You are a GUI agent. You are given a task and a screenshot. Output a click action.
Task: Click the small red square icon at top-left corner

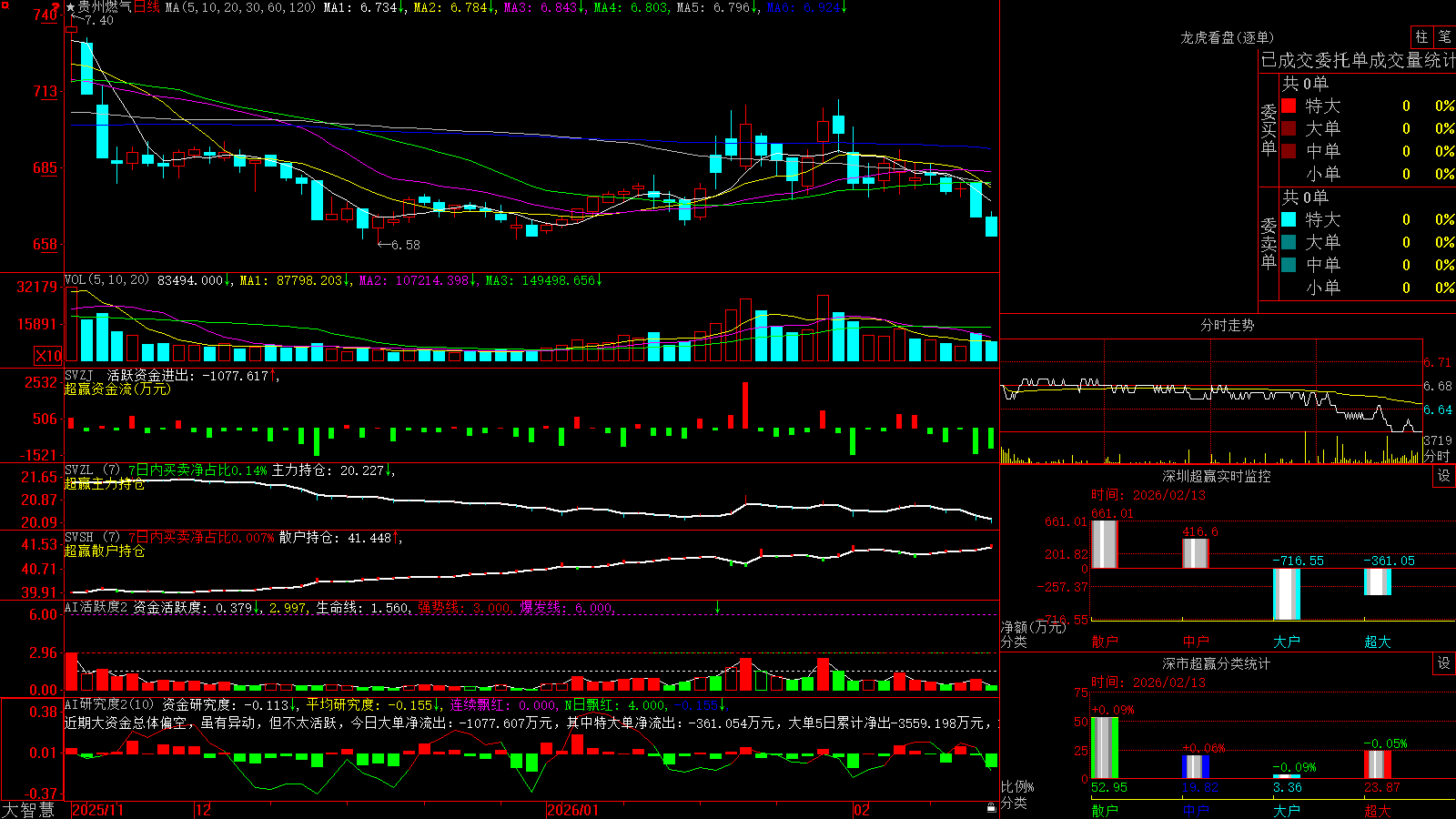point(4,5)
